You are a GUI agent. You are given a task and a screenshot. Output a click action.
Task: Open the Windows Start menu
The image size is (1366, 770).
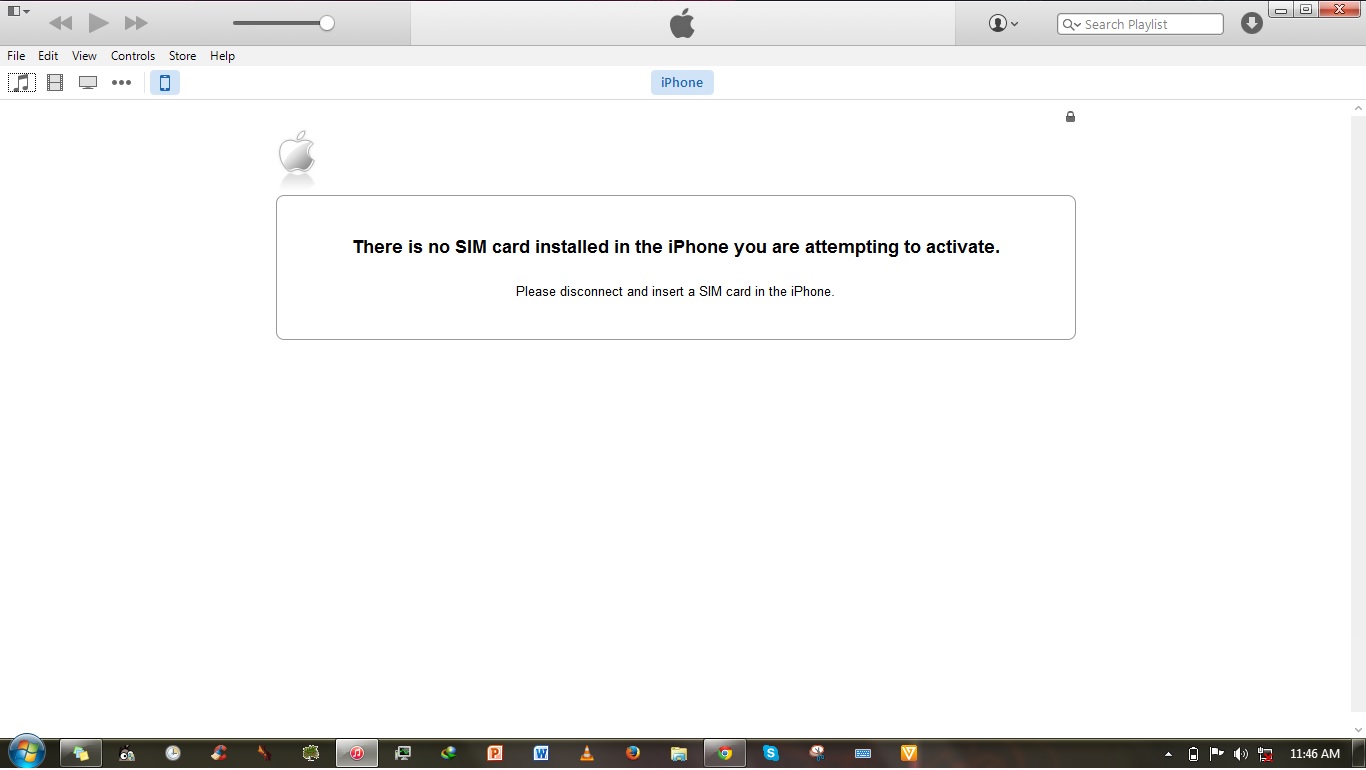25,753
